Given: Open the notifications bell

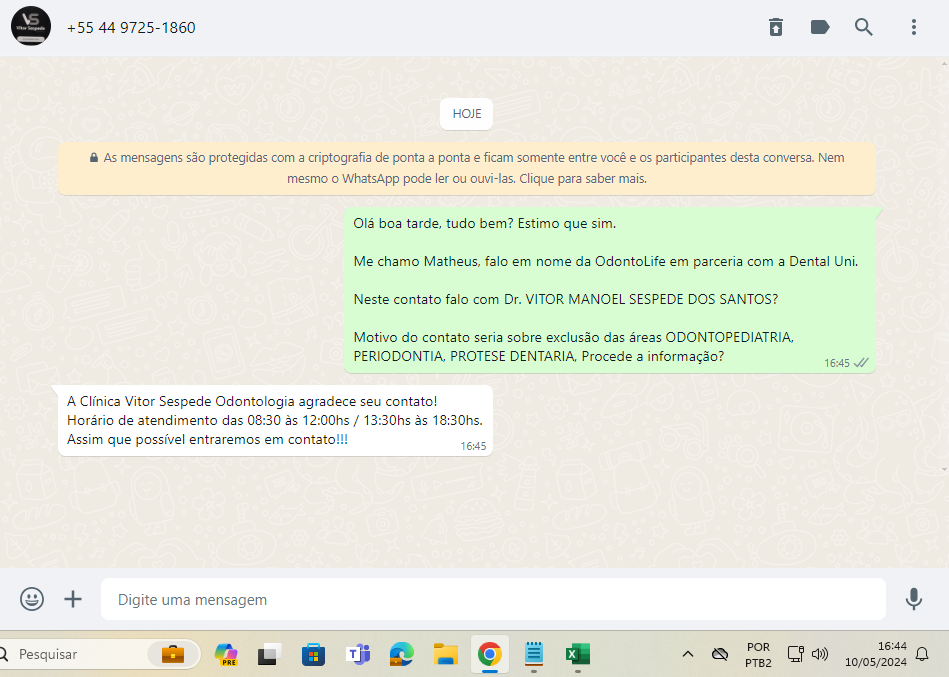Looking at the screenshot, I should coord(922,654).
